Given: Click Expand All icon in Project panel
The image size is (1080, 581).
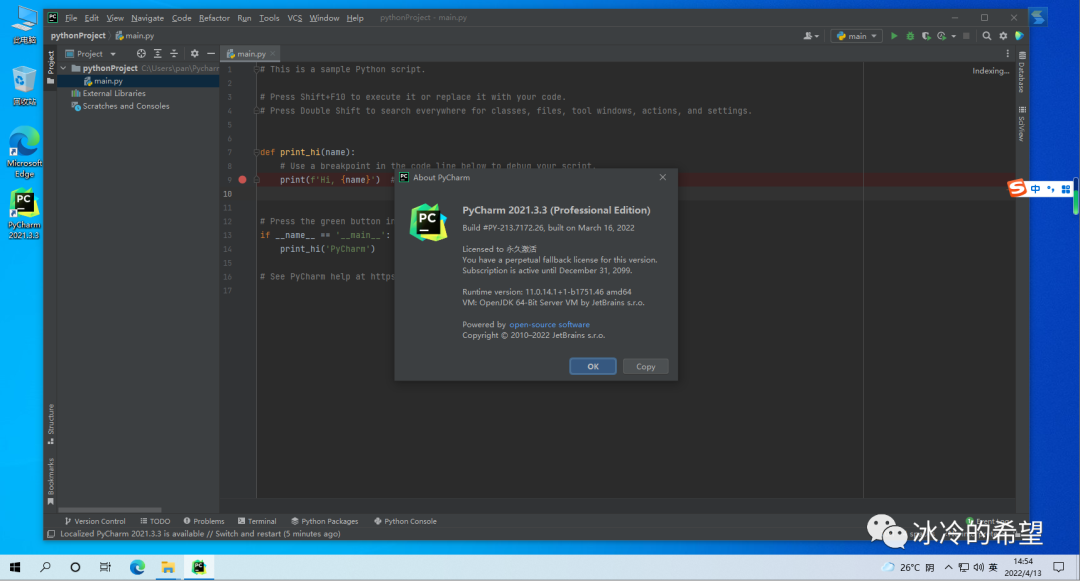Looking at the screenshot, I should click(x=158, y=54).
